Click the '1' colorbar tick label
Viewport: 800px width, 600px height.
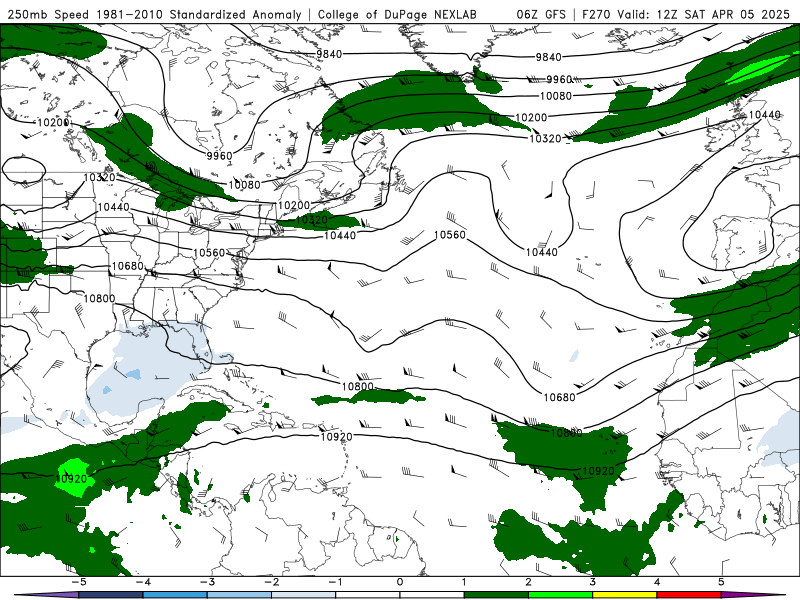tap(464, 582)
